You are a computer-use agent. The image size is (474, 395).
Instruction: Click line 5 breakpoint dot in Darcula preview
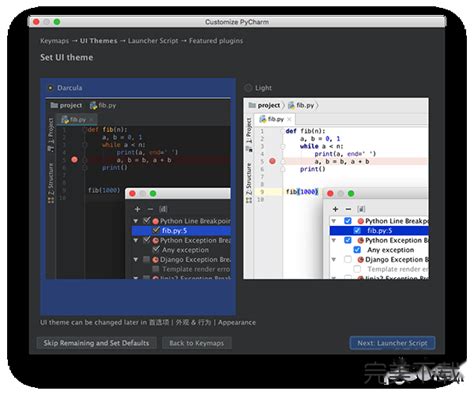(x=74, y=160)
